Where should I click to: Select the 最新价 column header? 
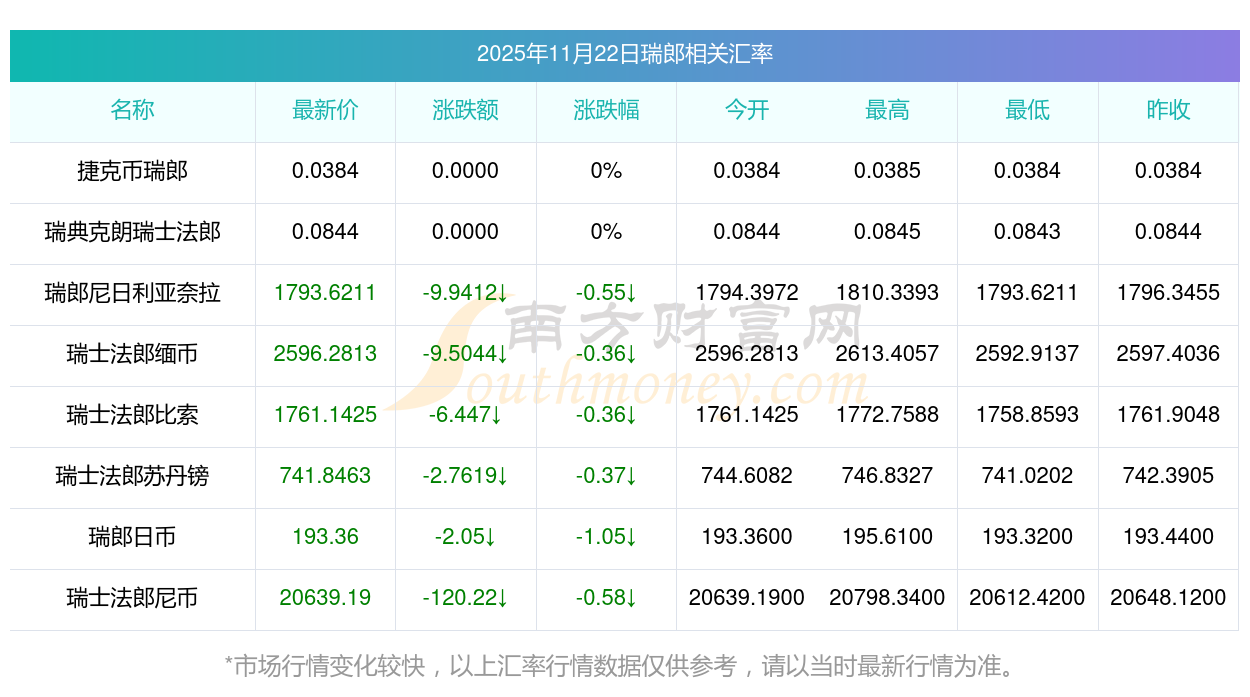point(325,110)
